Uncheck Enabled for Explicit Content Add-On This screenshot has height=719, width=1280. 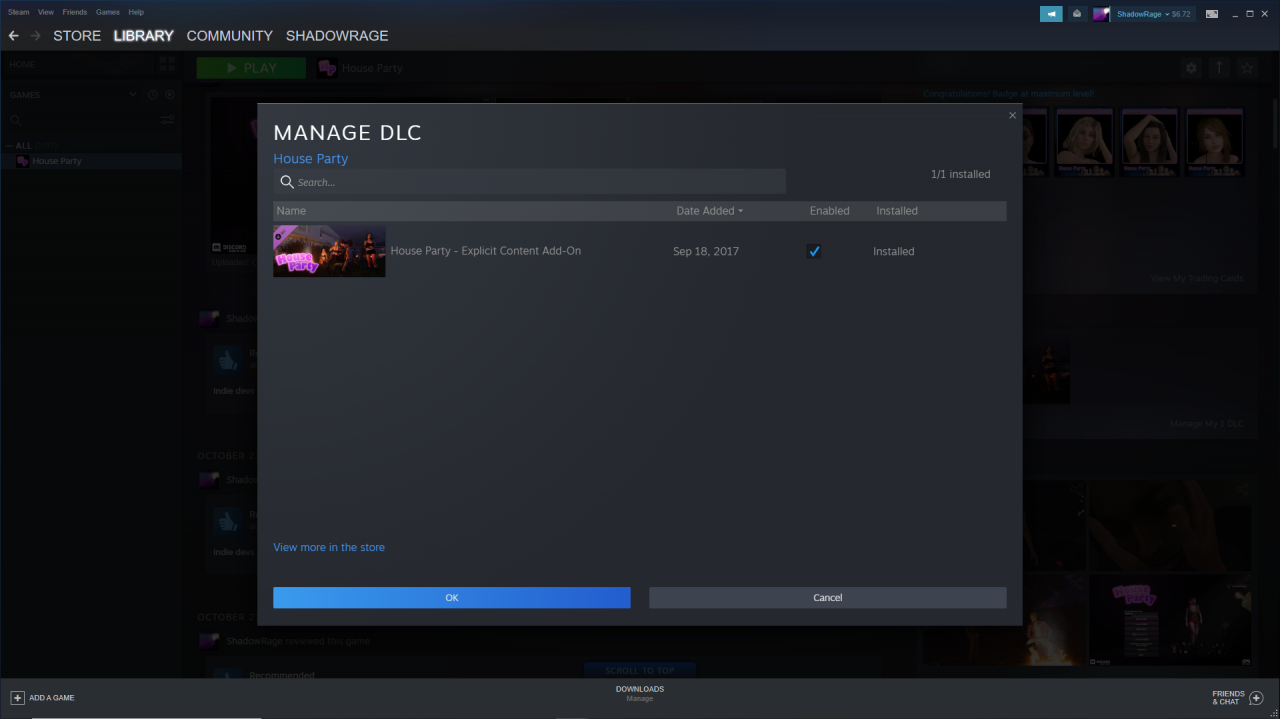tap(814, 252)
